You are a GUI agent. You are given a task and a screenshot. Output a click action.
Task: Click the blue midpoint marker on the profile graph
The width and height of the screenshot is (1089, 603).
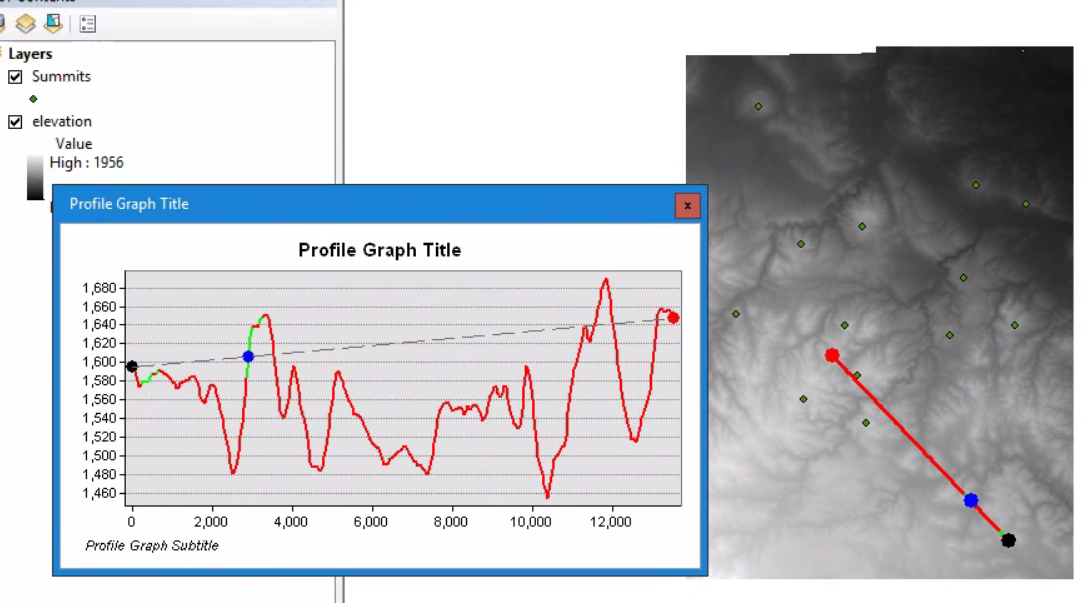point(249,356)
